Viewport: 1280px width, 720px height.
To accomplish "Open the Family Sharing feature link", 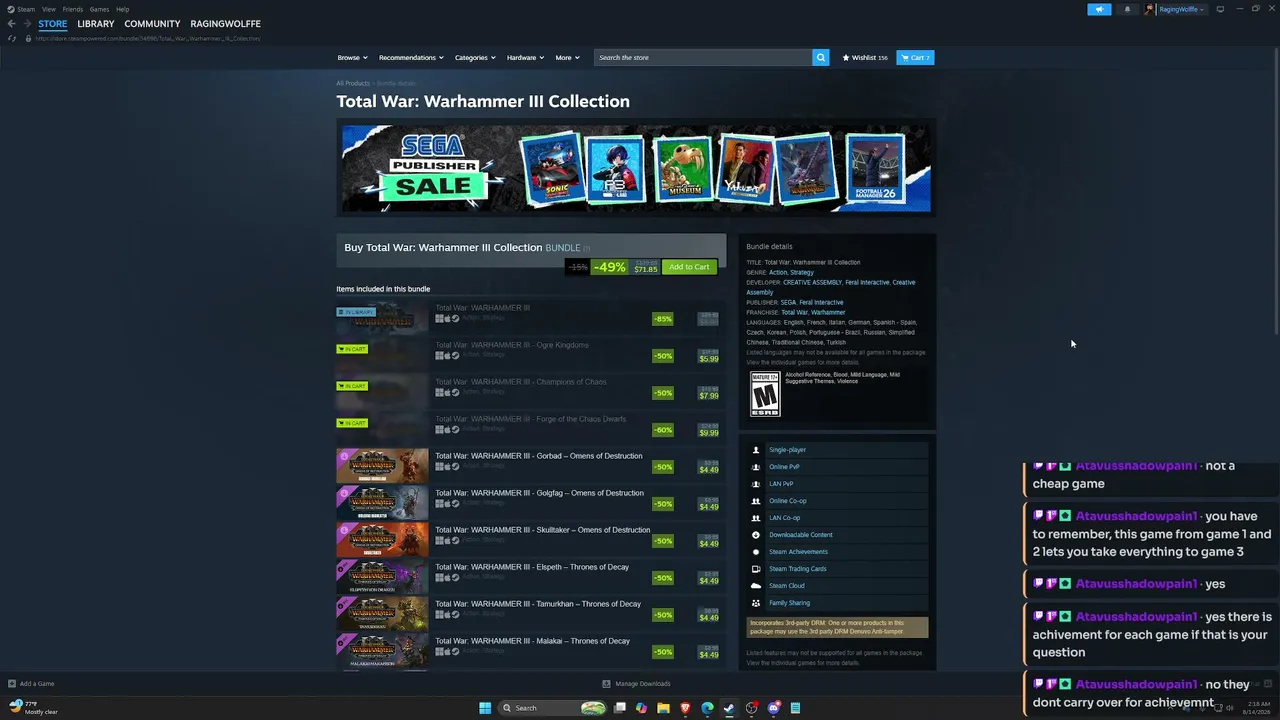I will coord(789,603).
